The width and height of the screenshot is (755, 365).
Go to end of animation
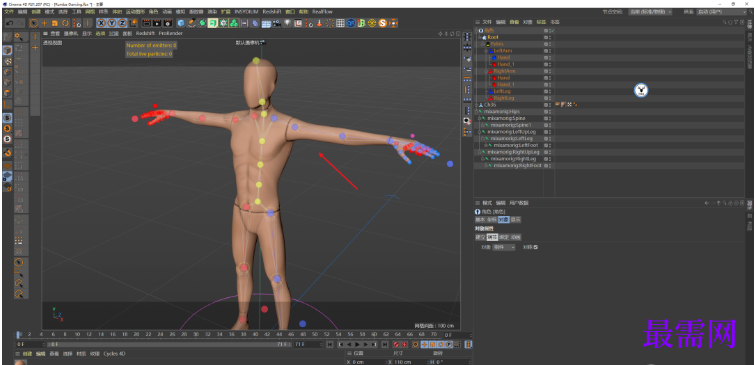point(385,344)
